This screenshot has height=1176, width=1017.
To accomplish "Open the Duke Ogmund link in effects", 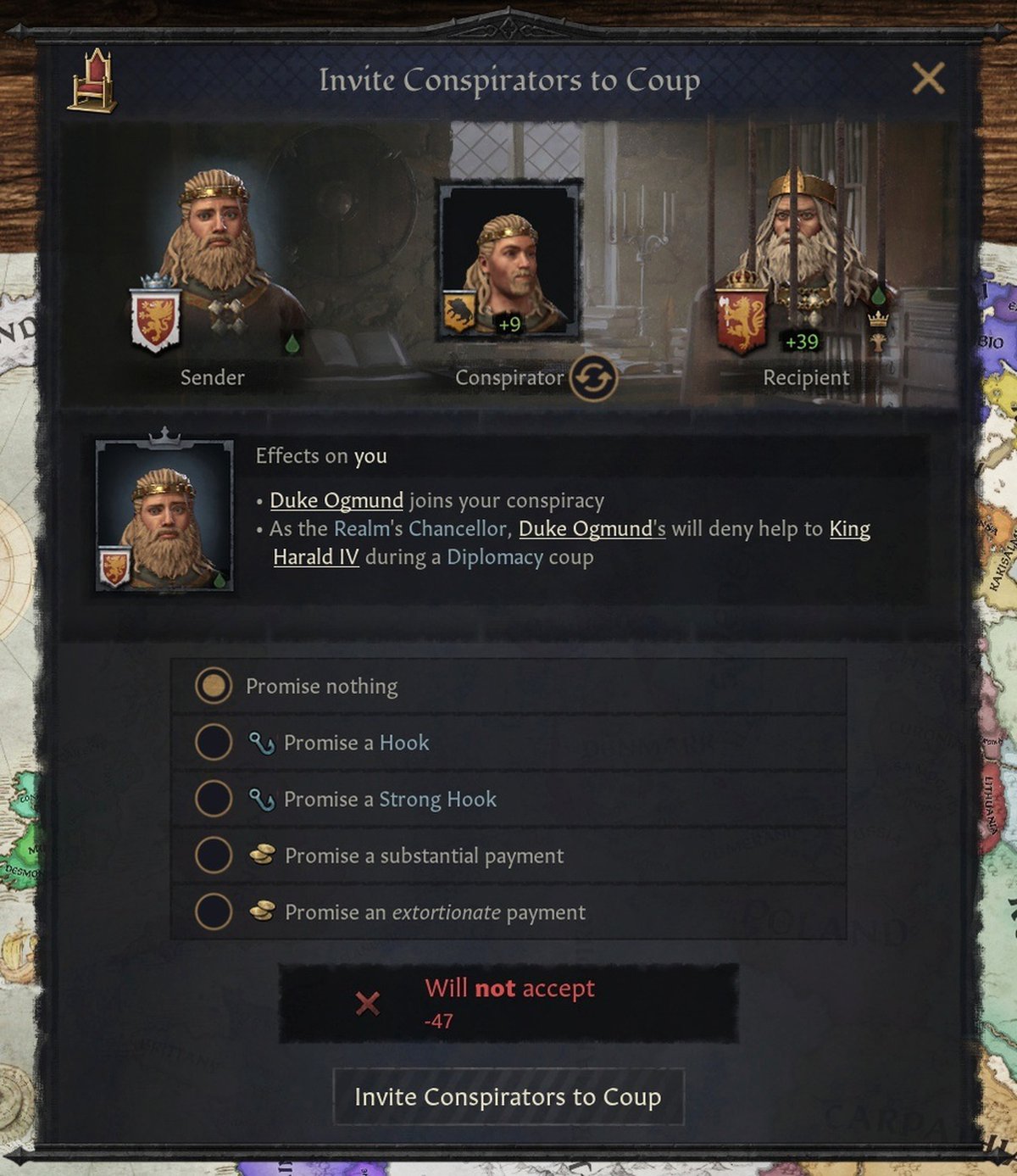I will 336,500.
